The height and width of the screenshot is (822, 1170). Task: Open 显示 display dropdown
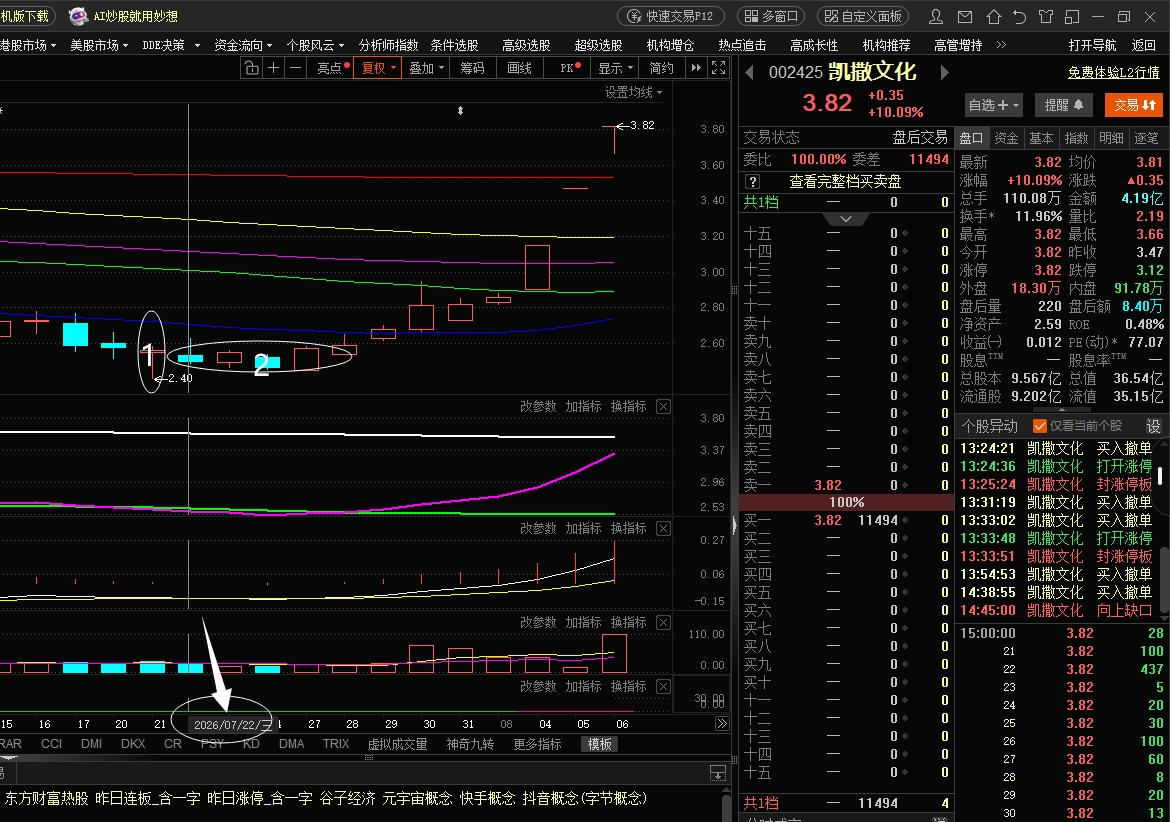[x=616, y=68]
